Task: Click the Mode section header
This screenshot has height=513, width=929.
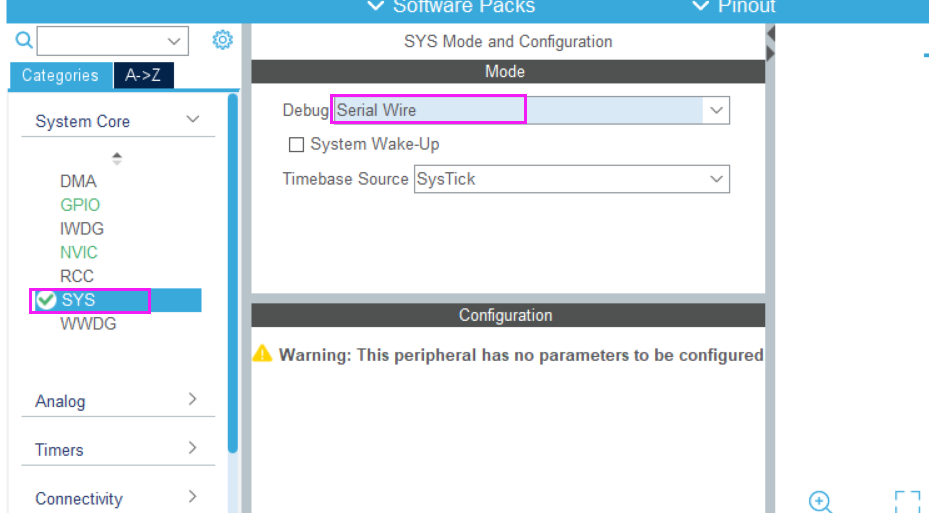Action: click(x=508, y=72)
